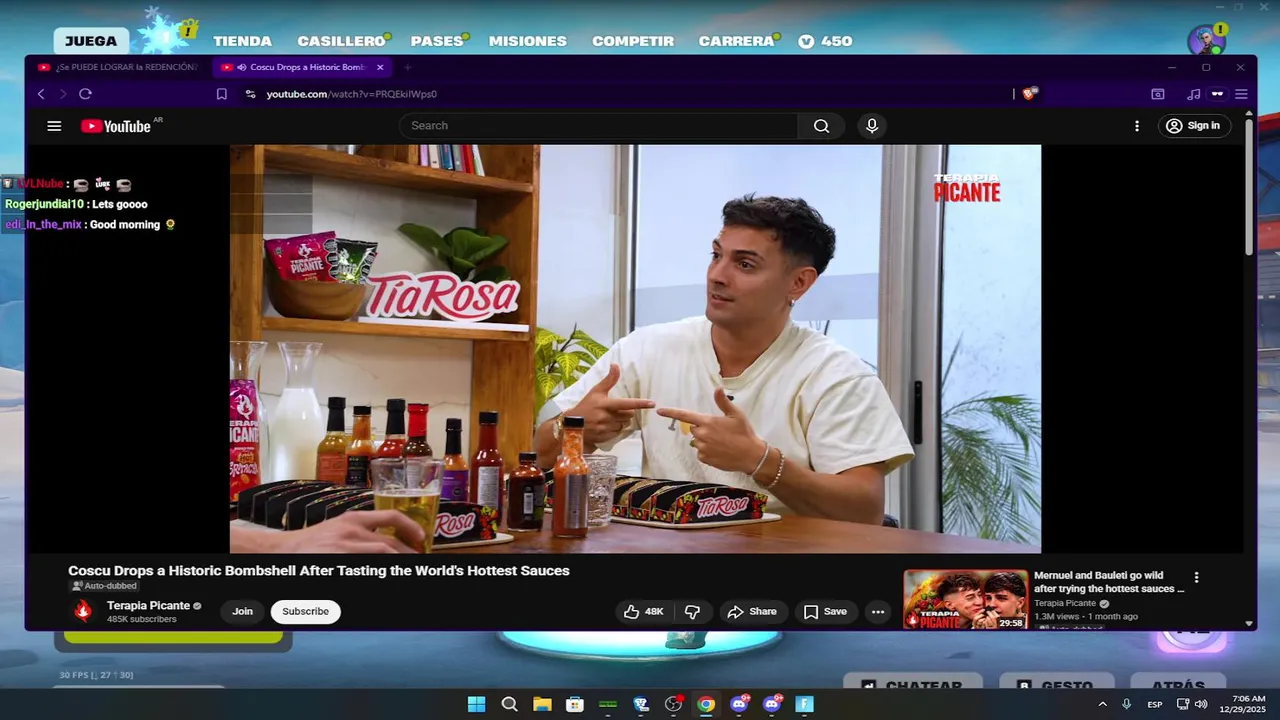Click the video player to pause
Image resolution: width=1280 pixels, height=720 pixels.
[x=635, y=349]
